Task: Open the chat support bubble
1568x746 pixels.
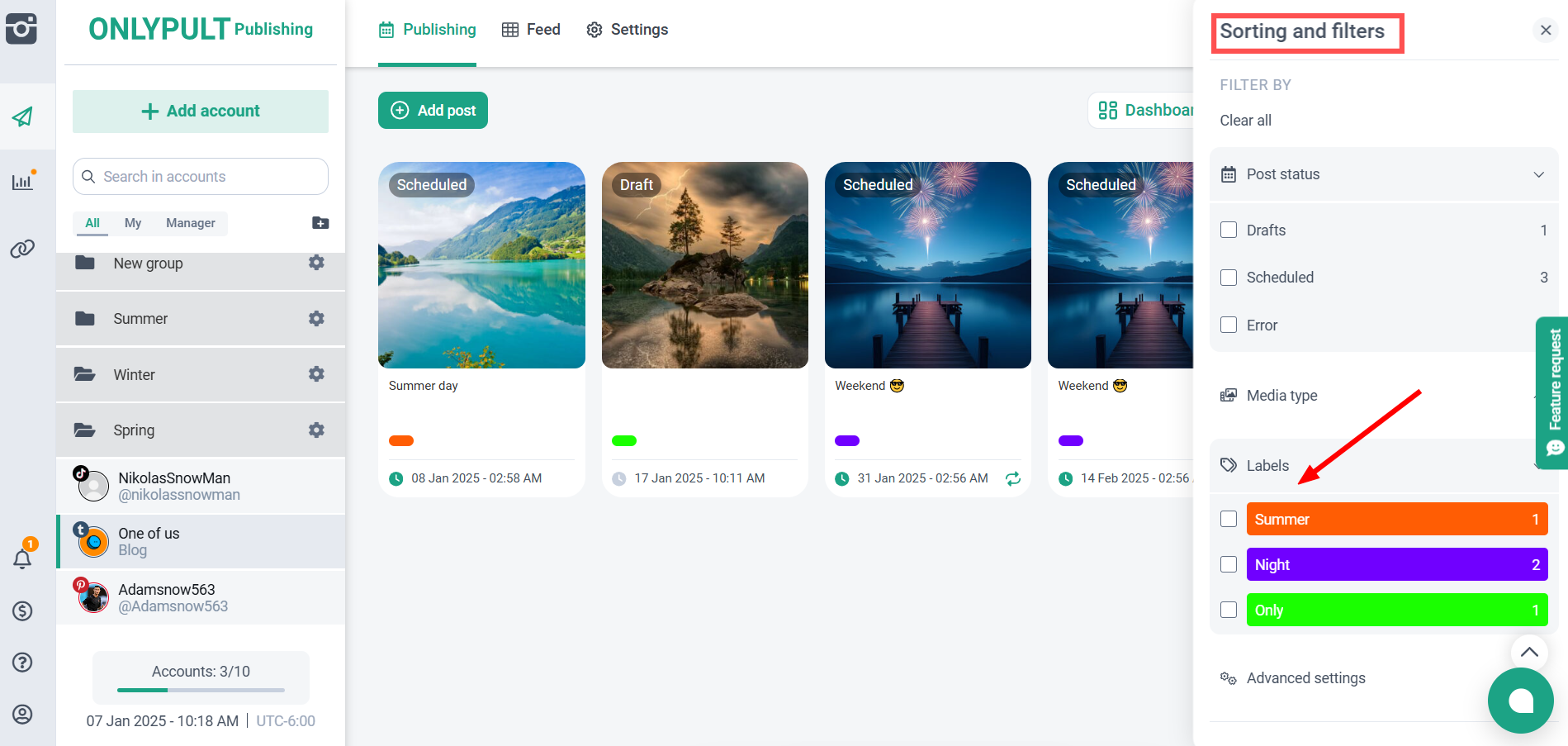Action: tap(1520, 701)
